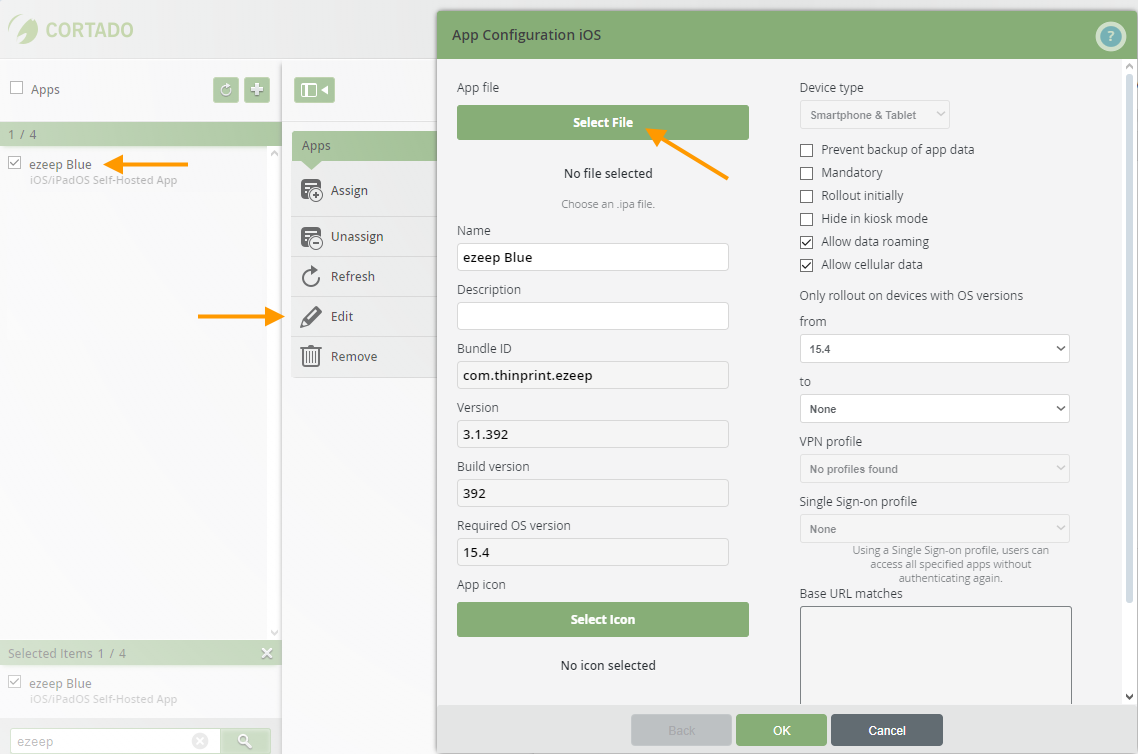Click the Cortado leaf logo
The height and width of the screenshot is (754, 1138).
point(23,29)
